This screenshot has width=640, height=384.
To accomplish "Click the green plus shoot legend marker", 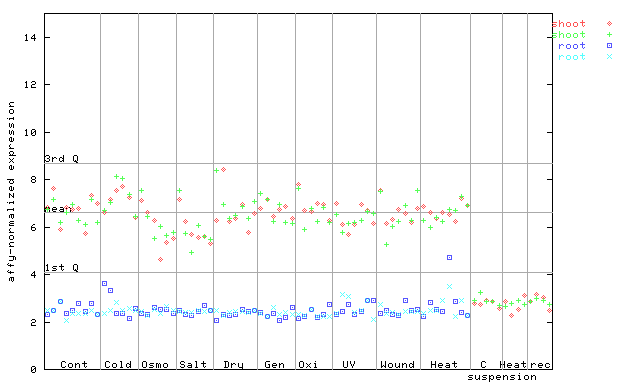I will point(609,35).
